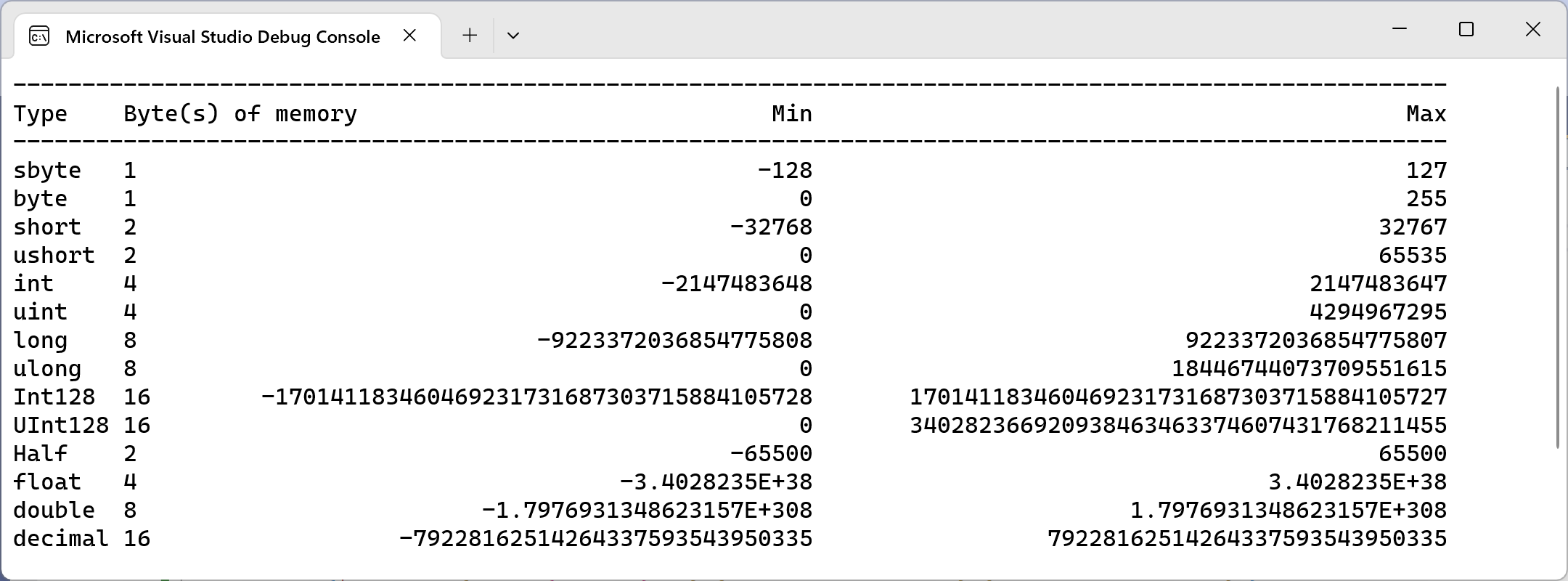Click the uint max value 4294967295
1568x581 pixels.
click(1379, 312)
